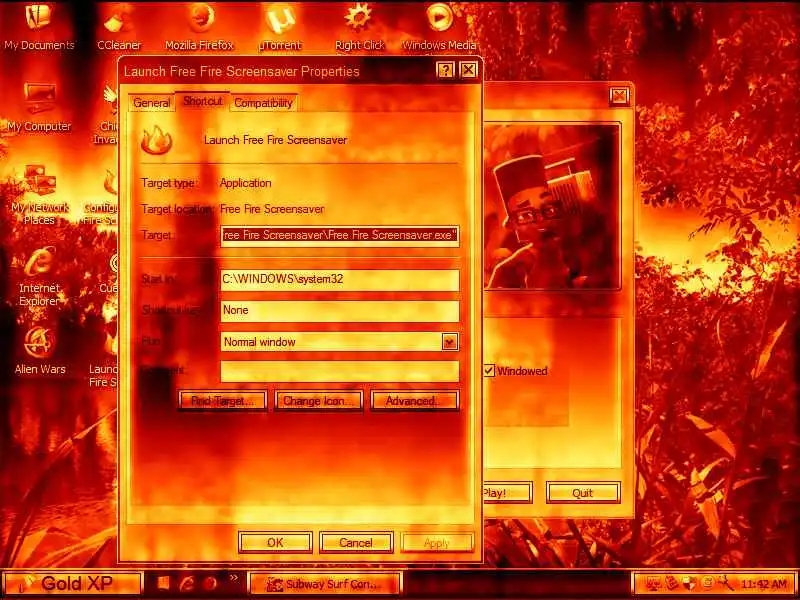800x600 pixels.
Task: Toggle the Windowed checkbox in Subway Surf window
Action: pyautogui.click(x=489, y=371)
